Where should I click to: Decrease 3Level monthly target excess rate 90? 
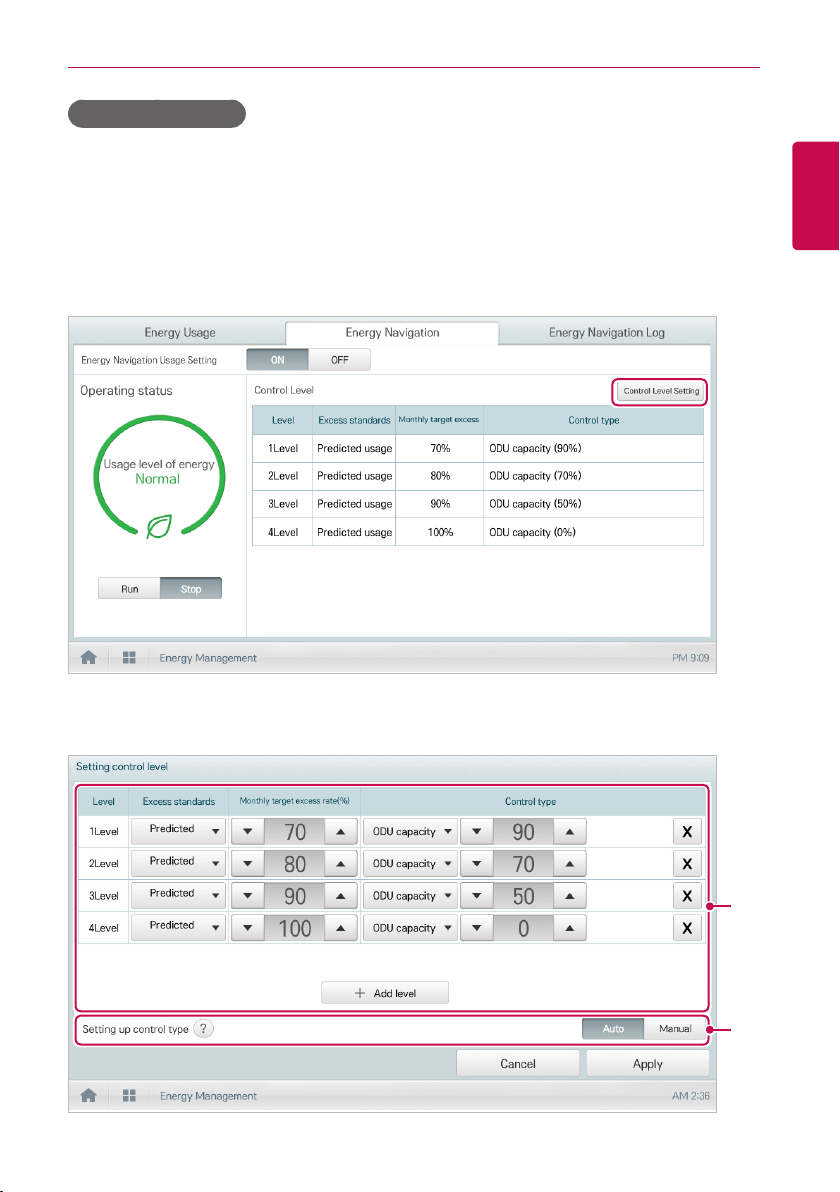tap(248, 896)
